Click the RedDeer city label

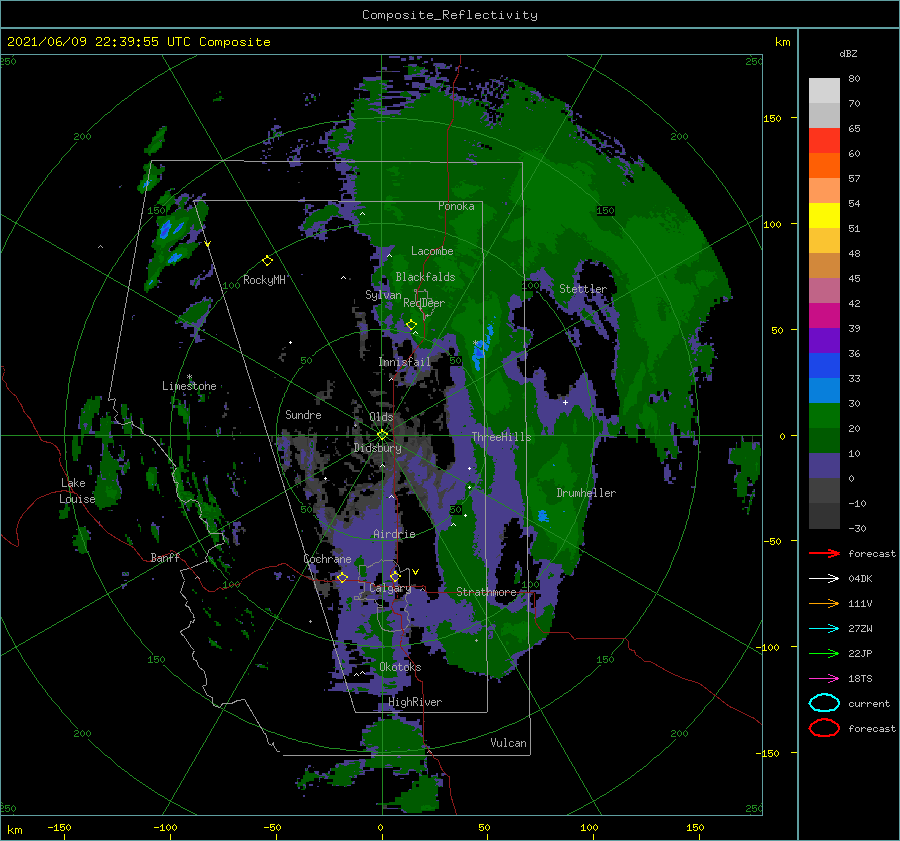pos(424,303)
